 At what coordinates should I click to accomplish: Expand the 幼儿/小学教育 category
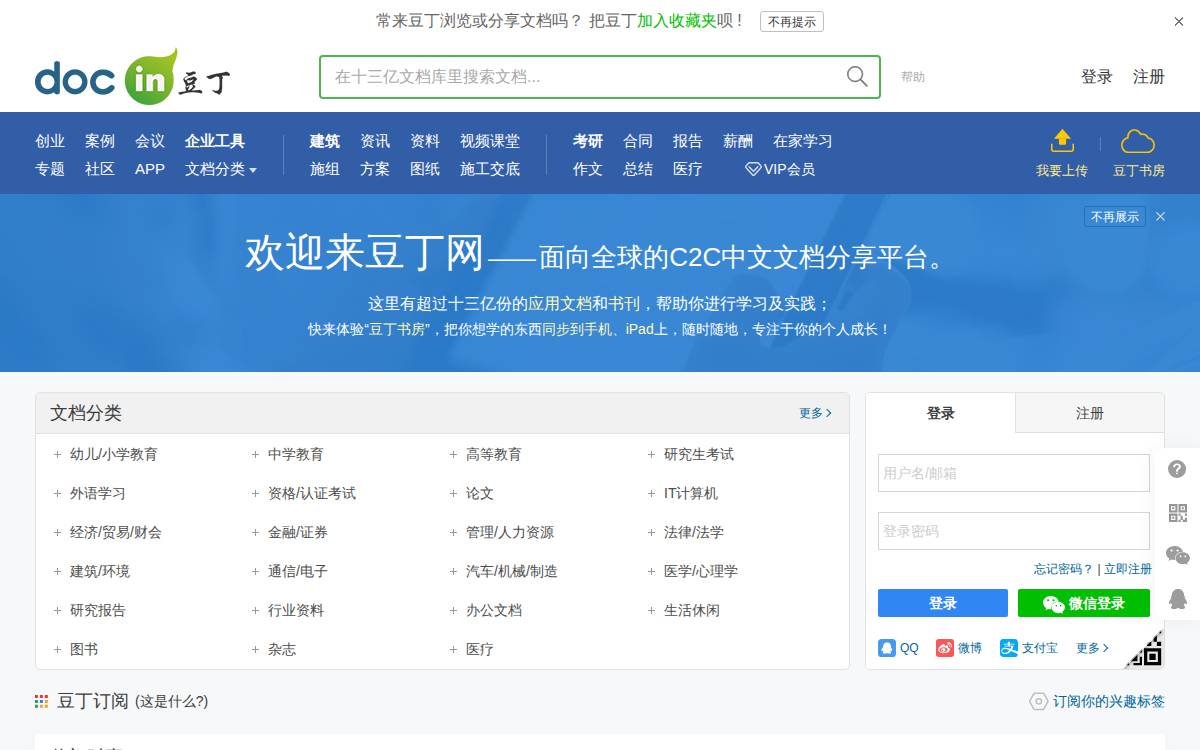(57, 455)
